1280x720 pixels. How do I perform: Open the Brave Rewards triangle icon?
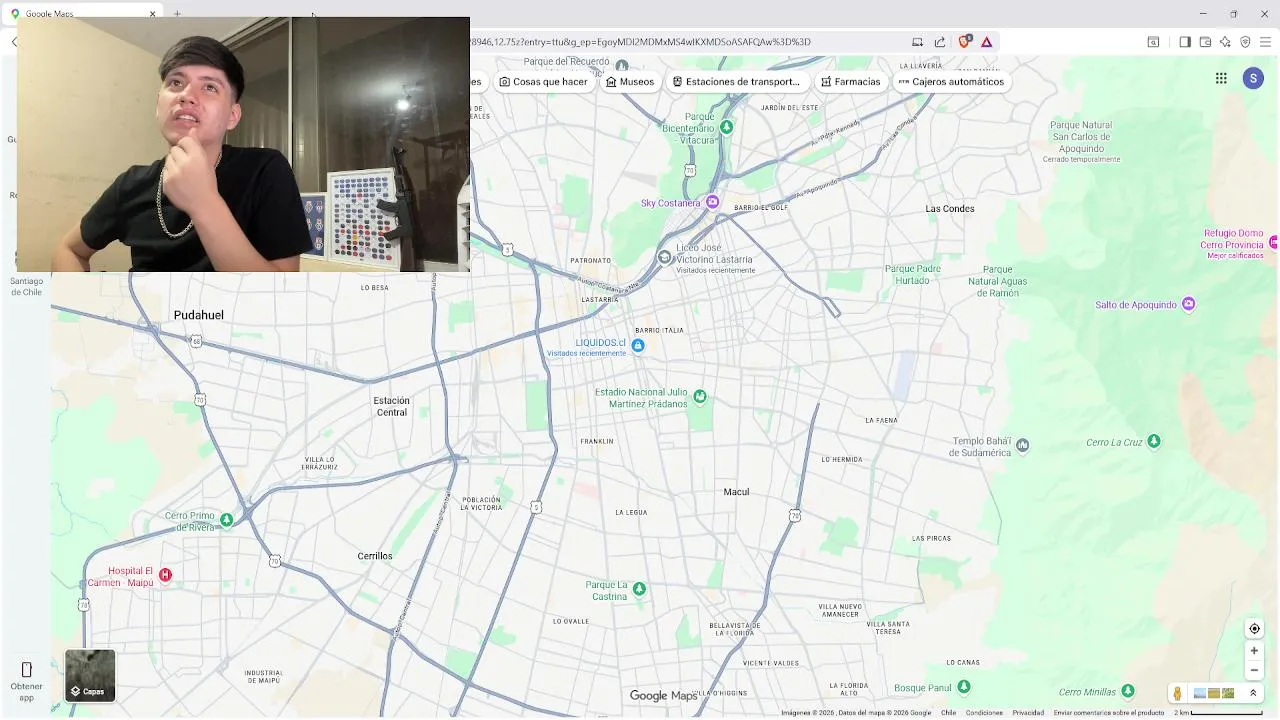point(986,42)
